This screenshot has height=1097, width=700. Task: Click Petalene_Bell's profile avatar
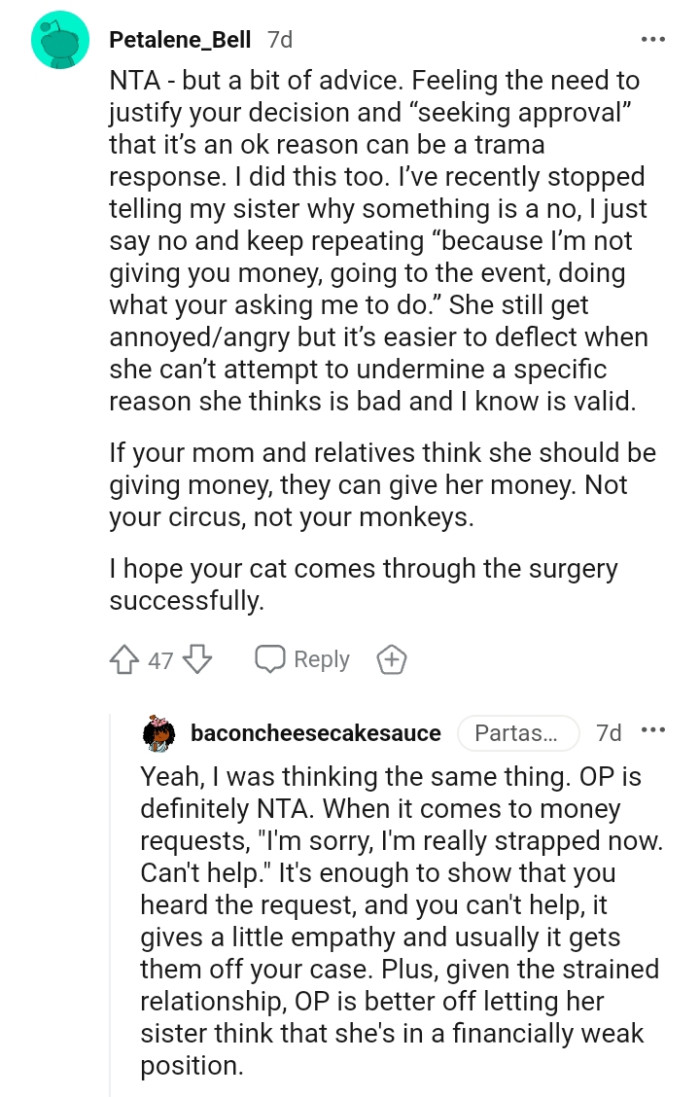[60, 39]
